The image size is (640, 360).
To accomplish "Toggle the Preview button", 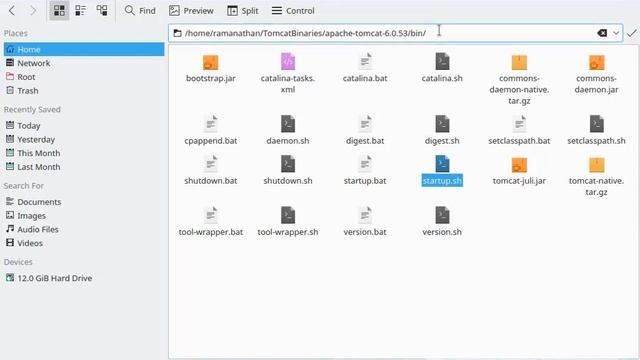I will [x=191, y=11].
